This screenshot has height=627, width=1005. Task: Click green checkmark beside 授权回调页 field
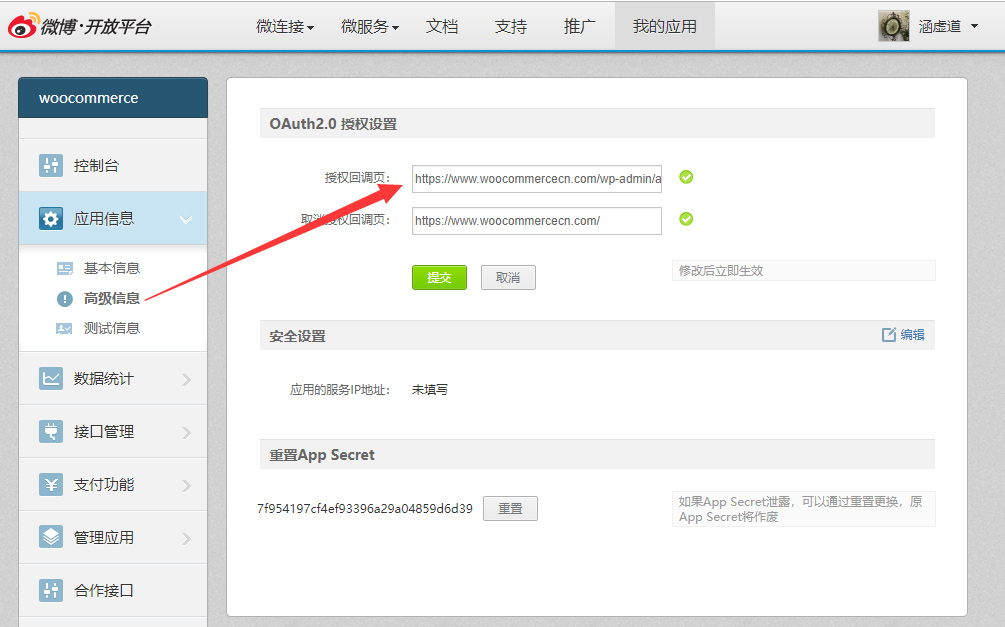click(x=686, y=177)
